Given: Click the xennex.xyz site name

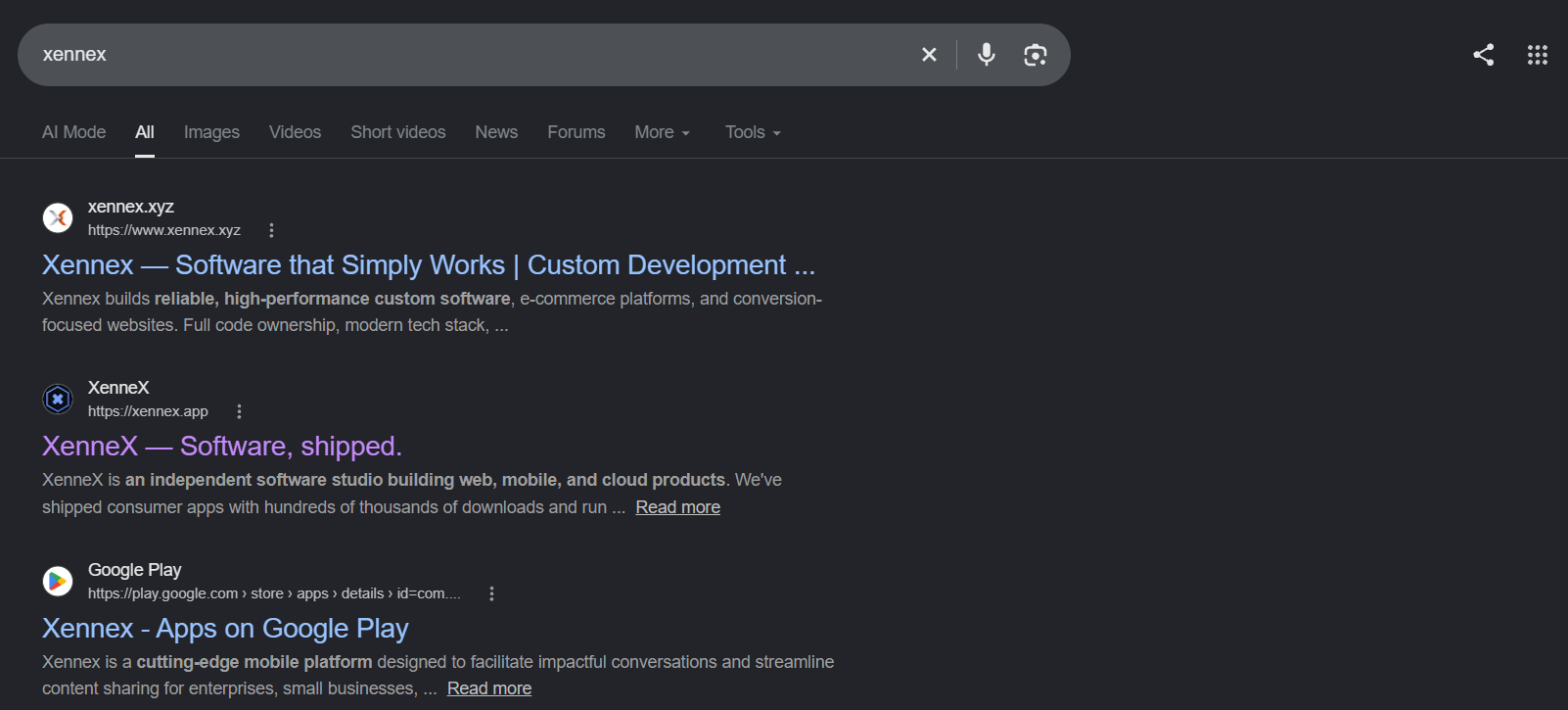Looking at the screenshot, I should pos(131,207).
